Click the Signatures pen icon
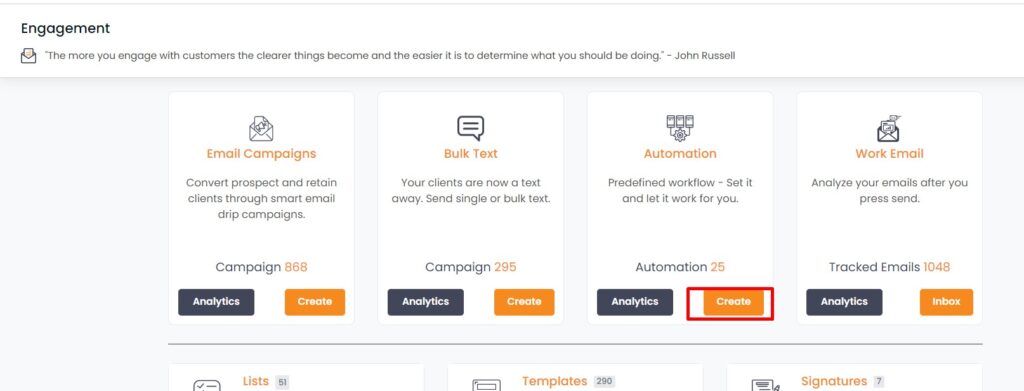The height and width of the screenshot is (391, 1024). 765,385
